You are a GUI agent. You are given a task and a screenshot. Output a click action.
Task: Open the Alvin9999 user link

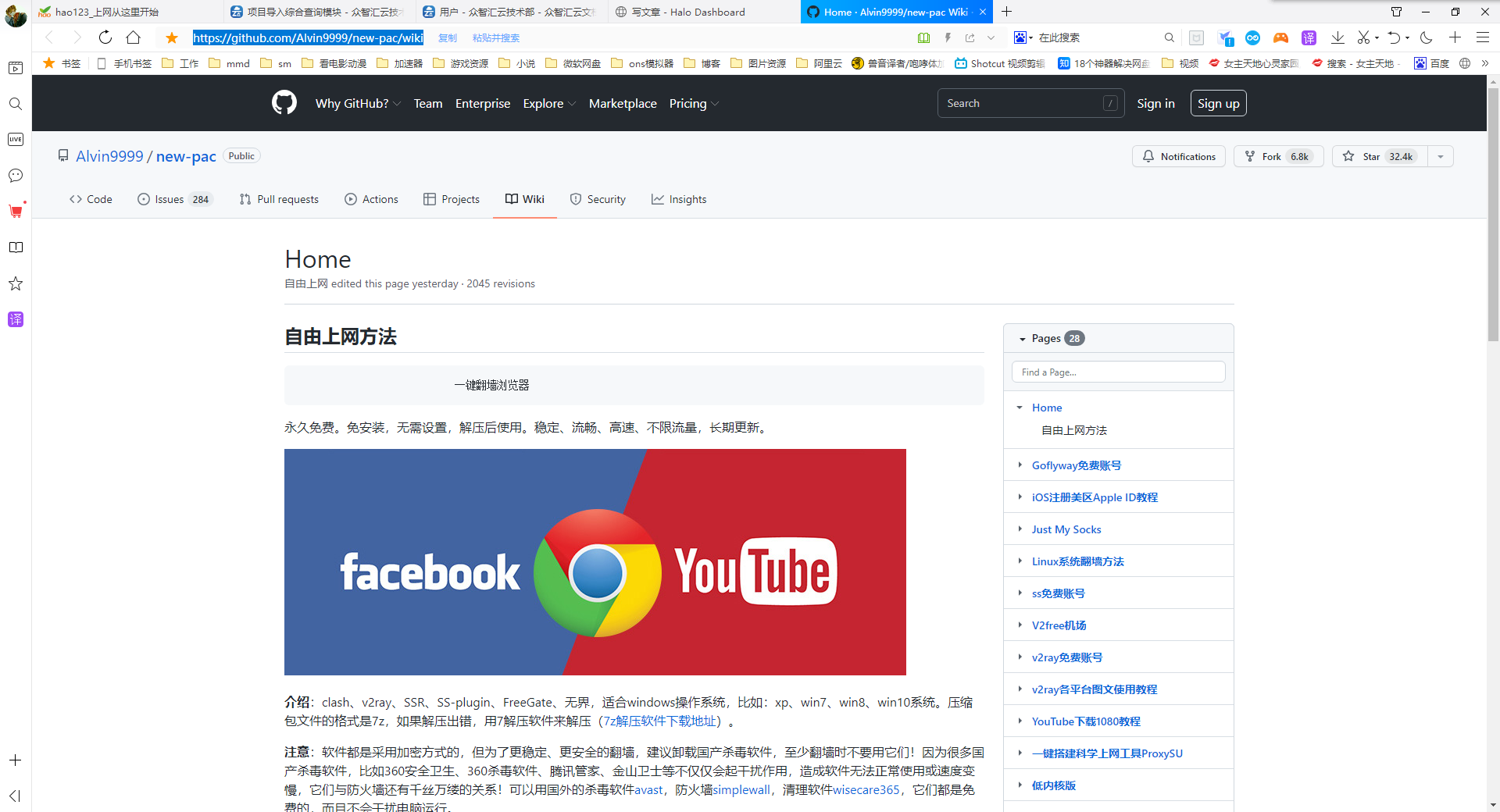tap(109, 156)
